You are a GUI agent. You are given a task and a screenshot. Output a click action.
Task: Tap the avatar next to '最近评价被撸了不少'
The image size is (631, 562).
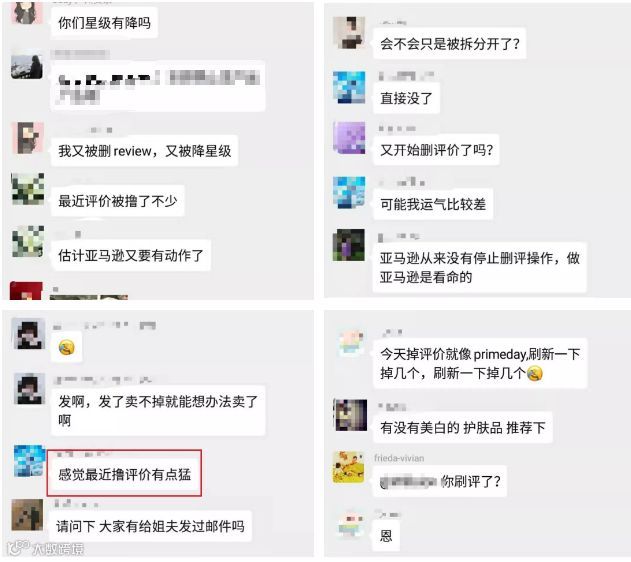(x=28, y=189)
